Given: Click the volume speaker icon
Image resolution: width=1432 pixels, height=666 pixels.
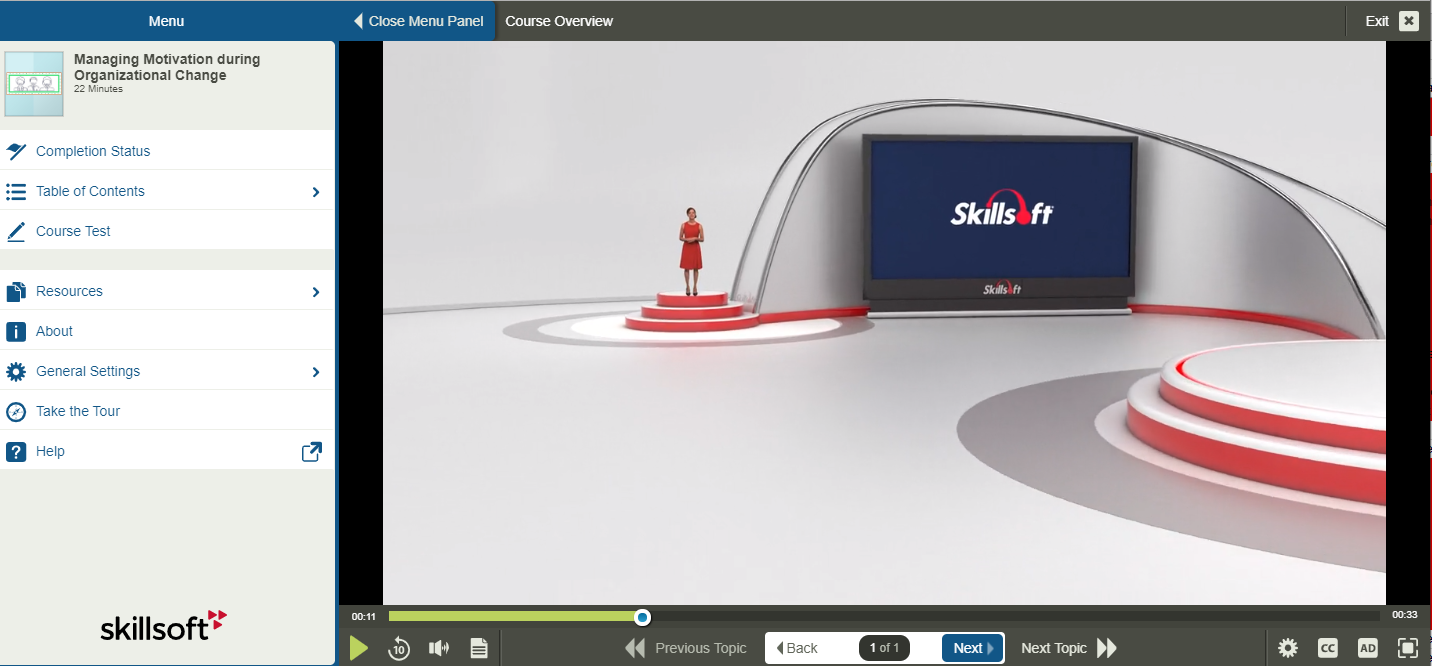Looking at the screenshot, I should click(x=439, y=648).
